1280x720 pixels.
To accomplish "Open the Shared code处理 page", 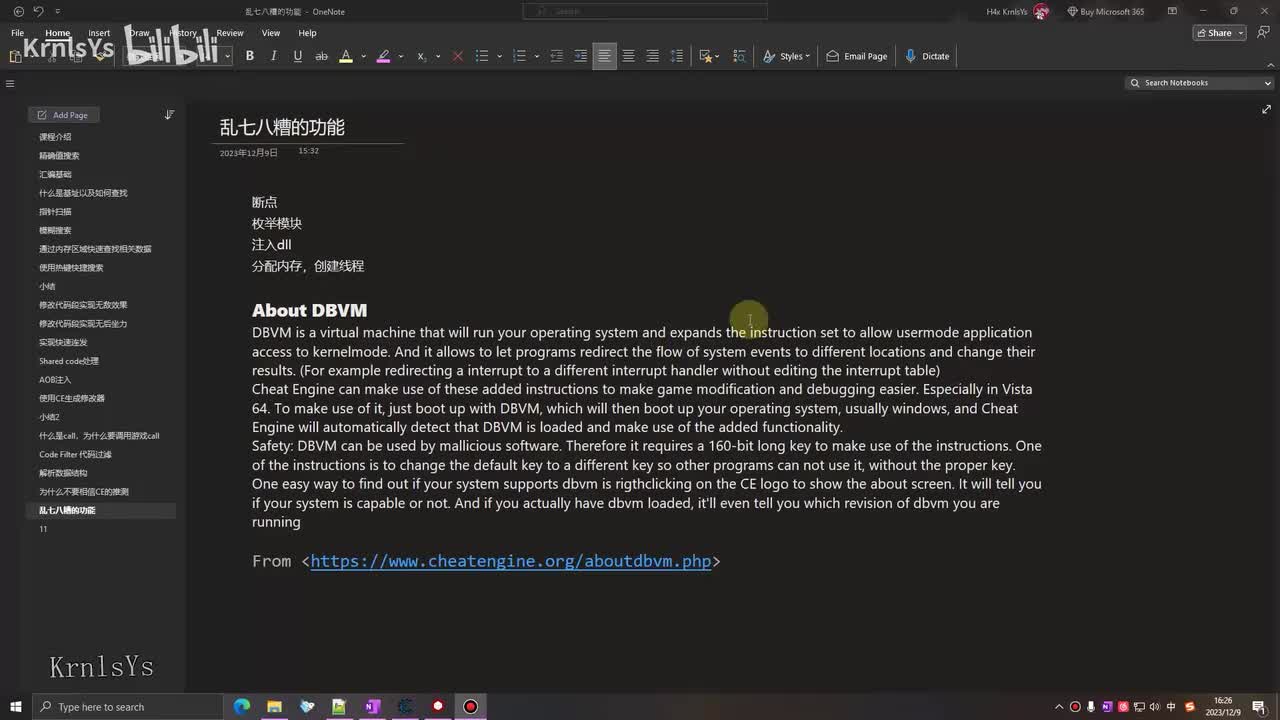I will click(x=69, y=361).
